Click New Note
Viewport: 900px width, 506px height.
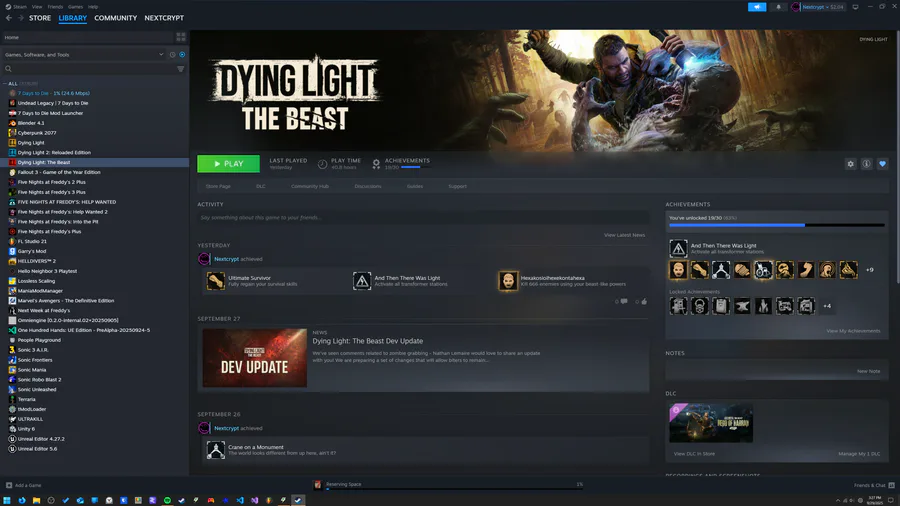coord(868,371)
